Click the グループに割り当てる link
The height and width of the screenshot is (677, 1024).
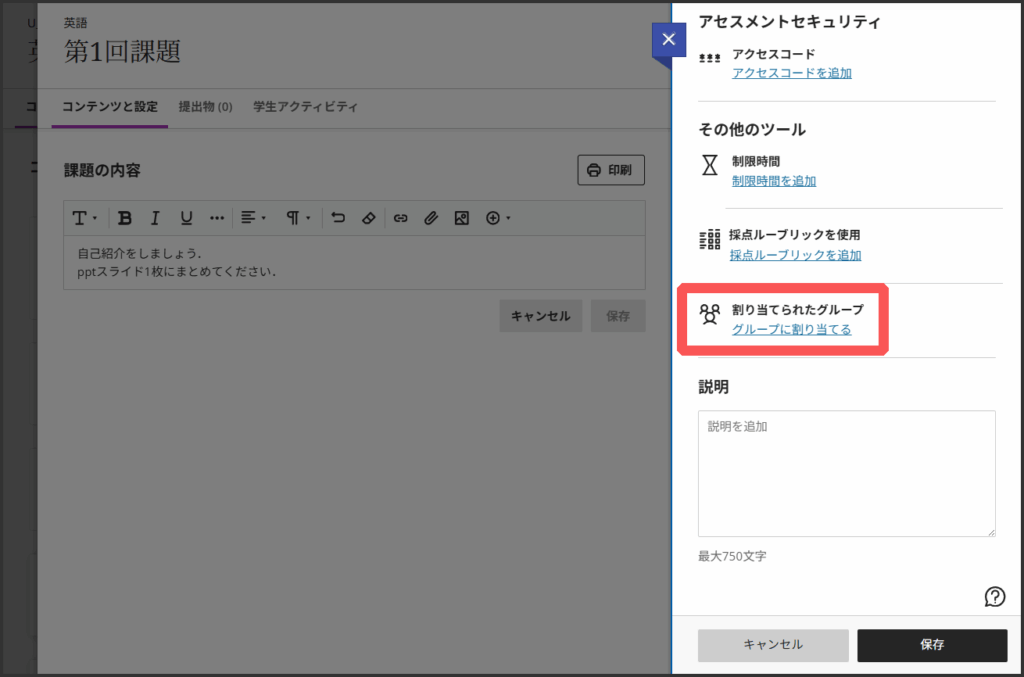point(791,329)
